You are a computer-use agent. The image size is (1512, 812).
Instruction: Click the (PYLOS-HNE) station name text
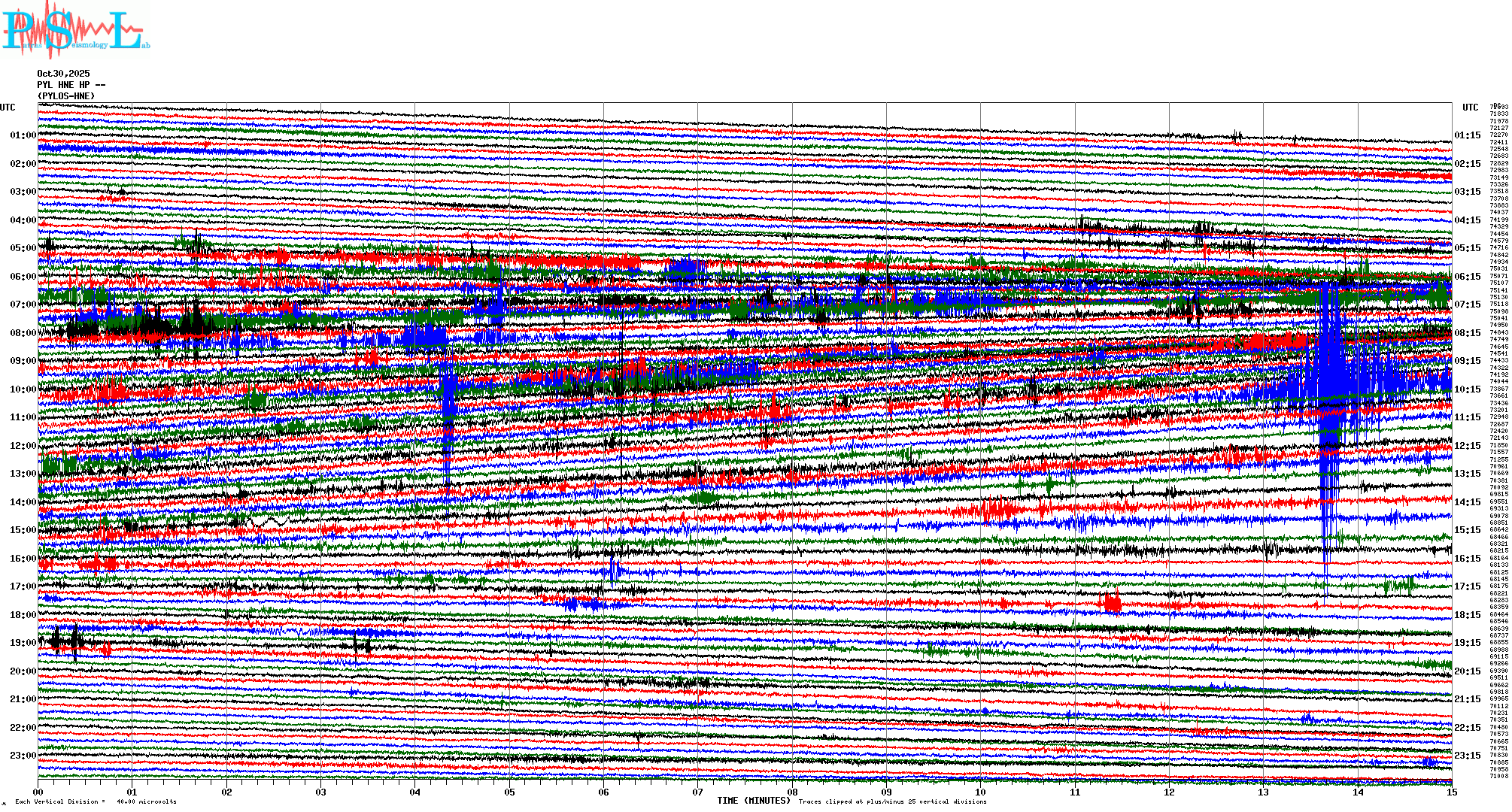pos(66,96)
